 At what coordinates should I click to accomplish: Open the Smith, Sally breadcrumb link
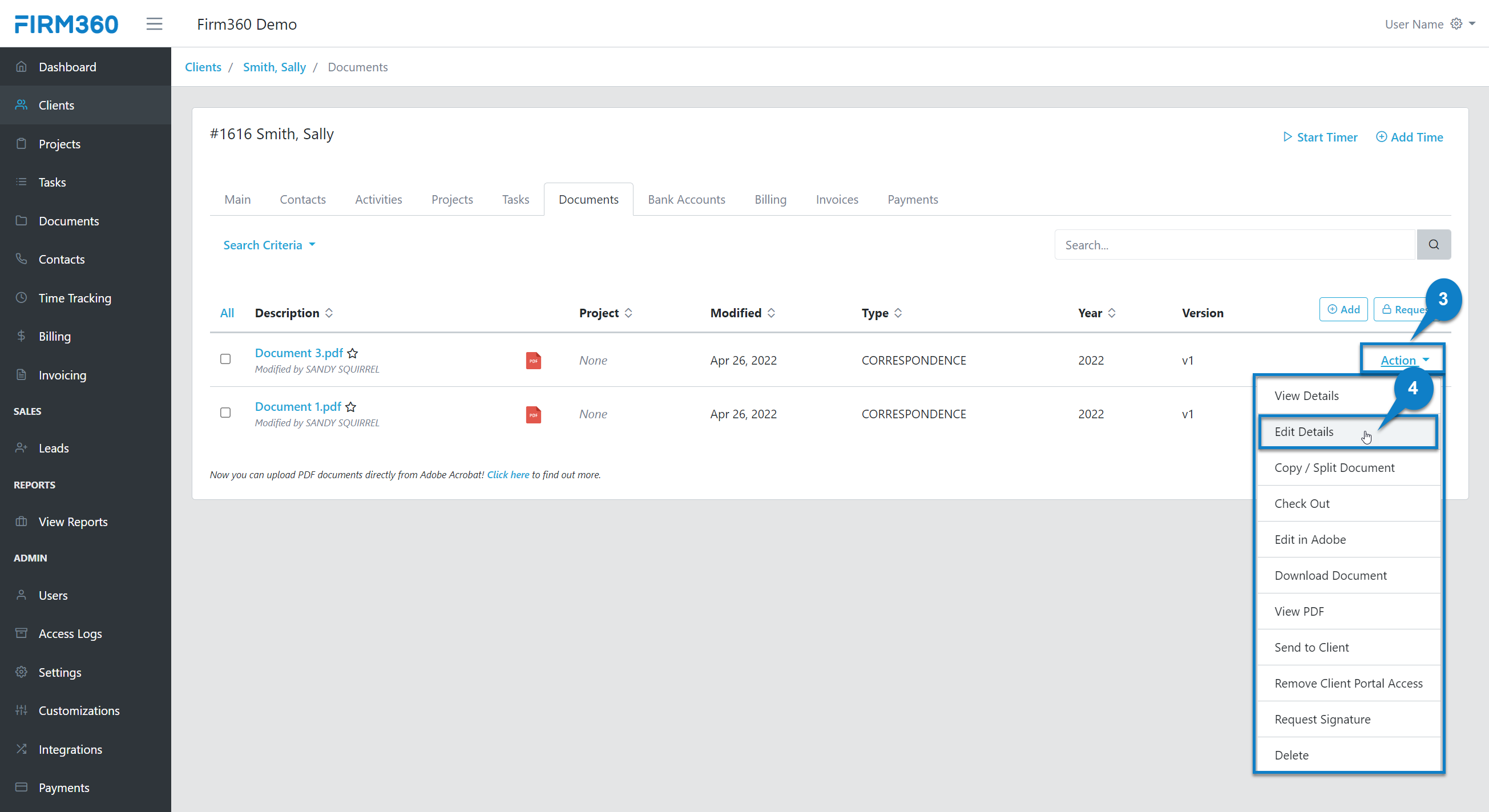coord(274,66)
